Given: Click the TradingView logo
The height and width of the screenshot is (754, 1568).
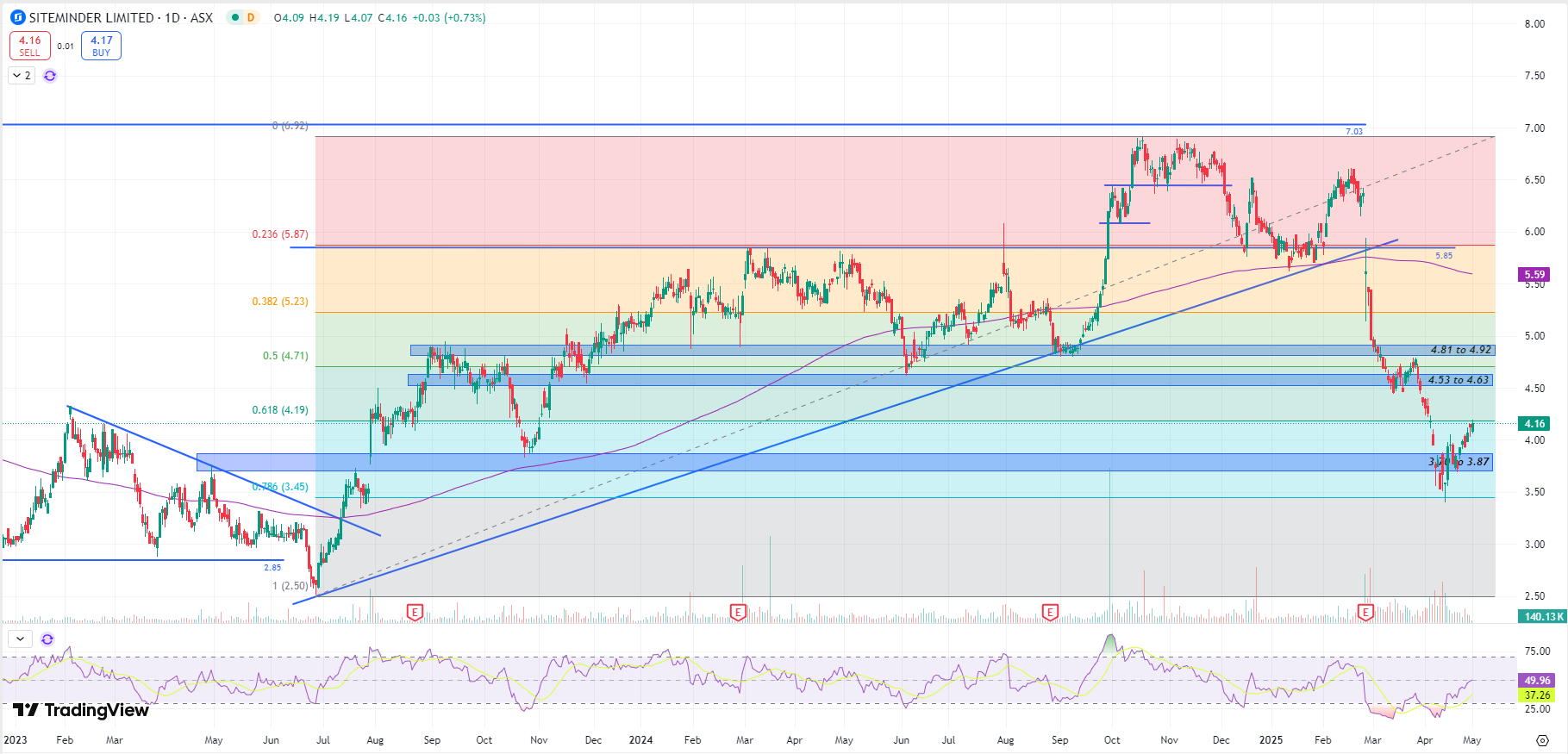Looking at the screenshot, I should 81,710.
